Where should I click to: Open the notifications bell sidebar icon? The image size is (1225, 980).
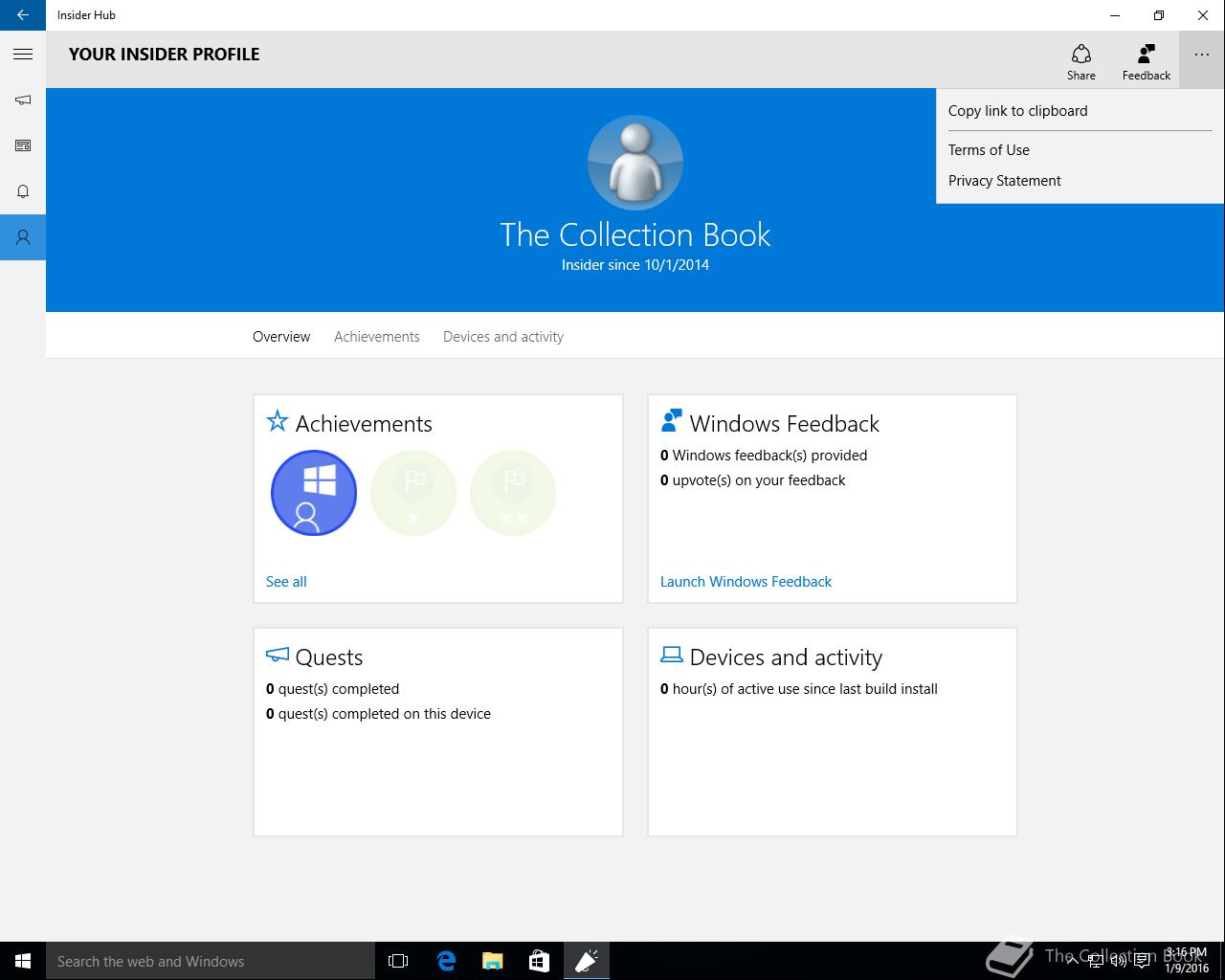pos(23,191)
